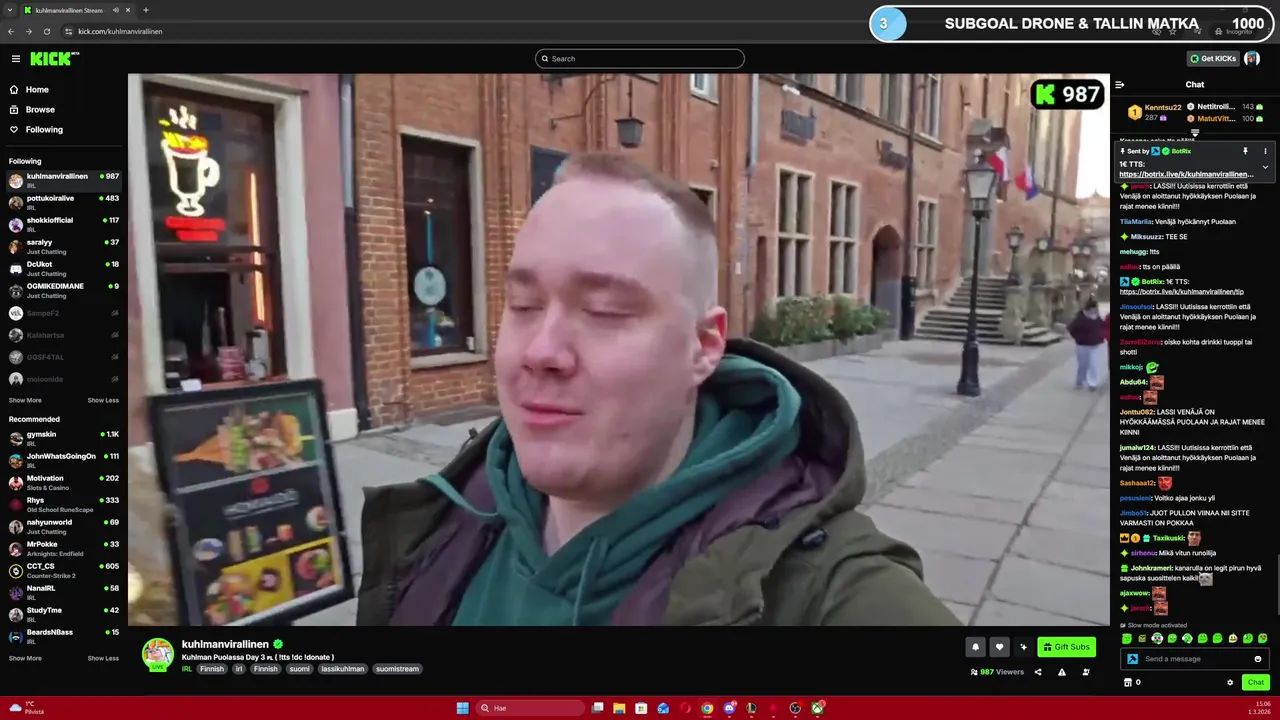Image resolution: width=1280 pixels, height=720 pixels.
Task: Open Home in the sidebar
Action: tap(64, 90)
